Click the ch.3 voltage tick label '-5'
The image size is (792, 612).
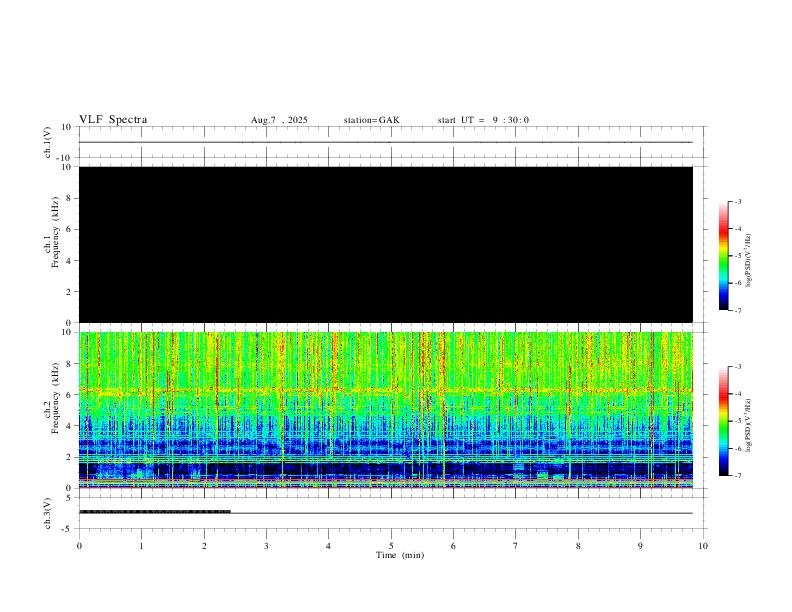coord(68,529)
